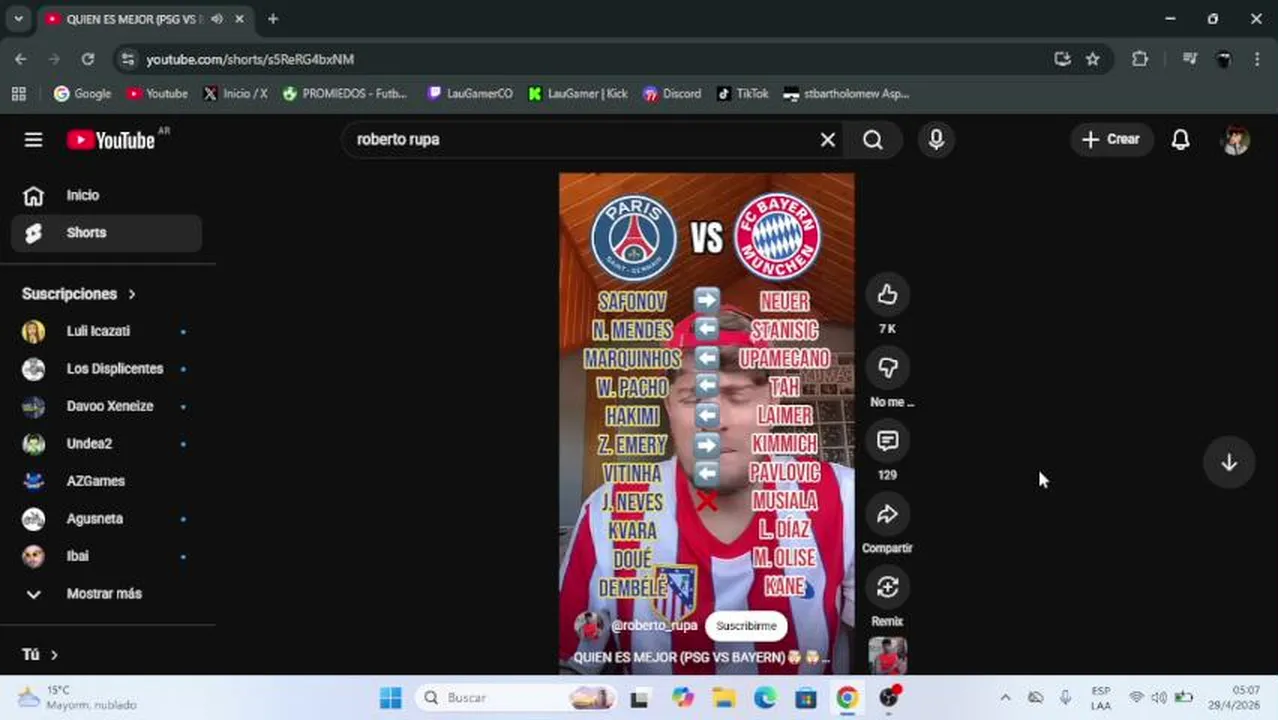Like the Short with thumbs up
Image resolution: width=1278 pixels, height=720 pixels.
(887, 294)
